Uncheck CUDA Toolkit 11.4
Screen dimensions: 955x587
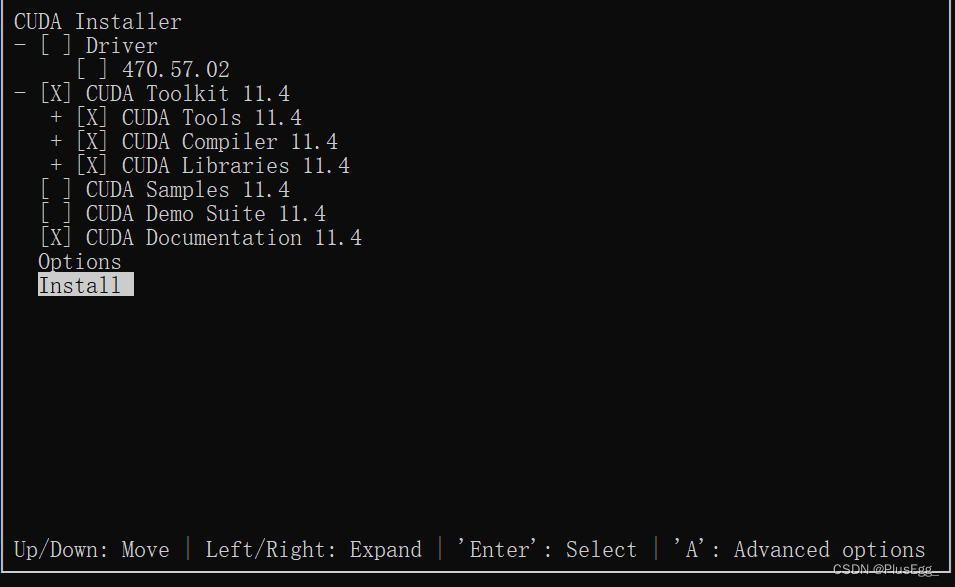click(x=57, y=93)
